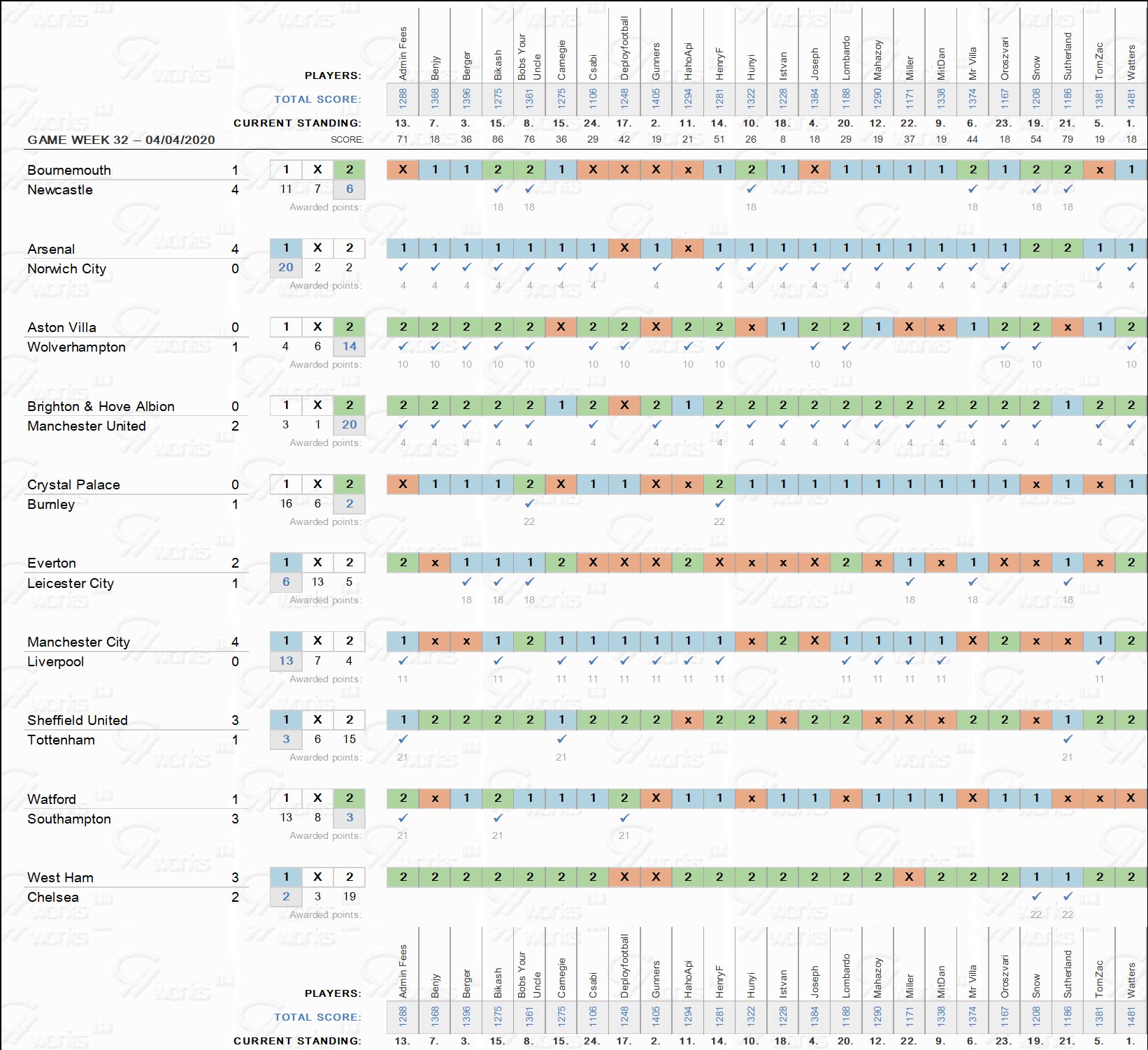Viewport: 1148px width, 1050px height.
Task: Click West Ham row checkmark under Snow
Action: tap(1036, 896)
